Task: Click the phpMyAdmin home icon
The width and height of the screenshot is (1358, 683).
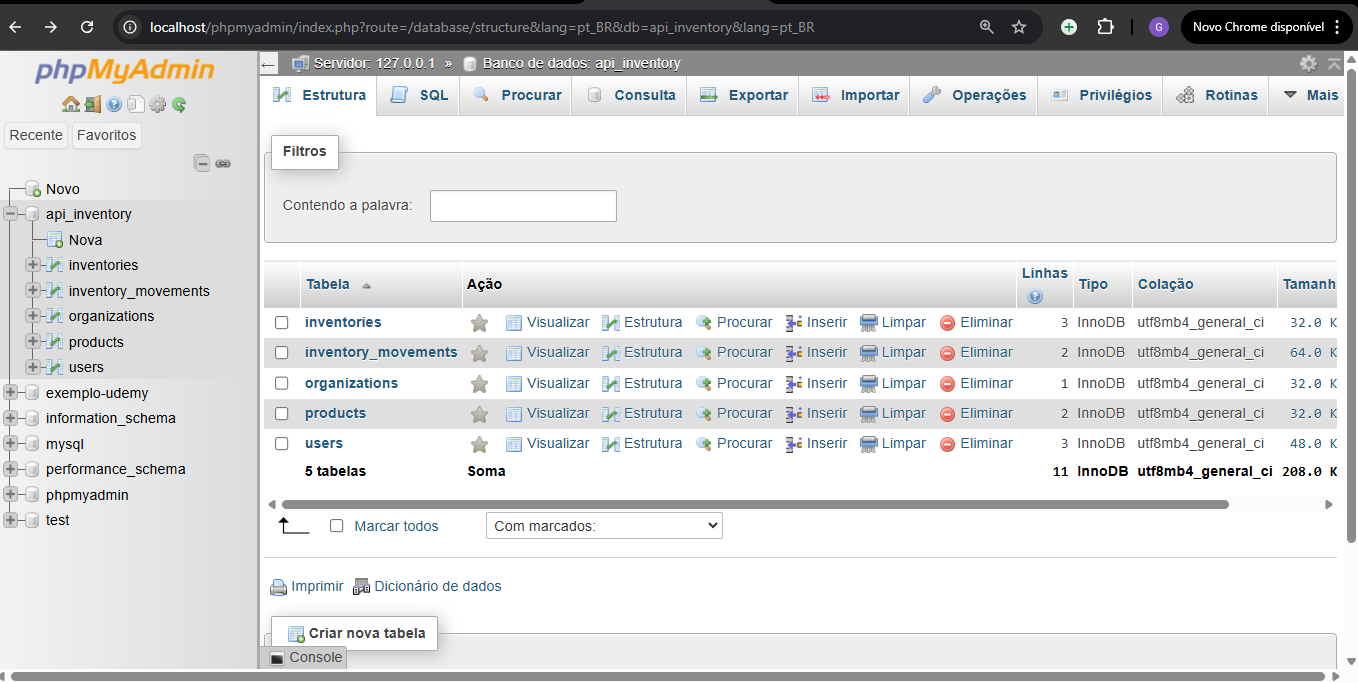Action: 70,105
